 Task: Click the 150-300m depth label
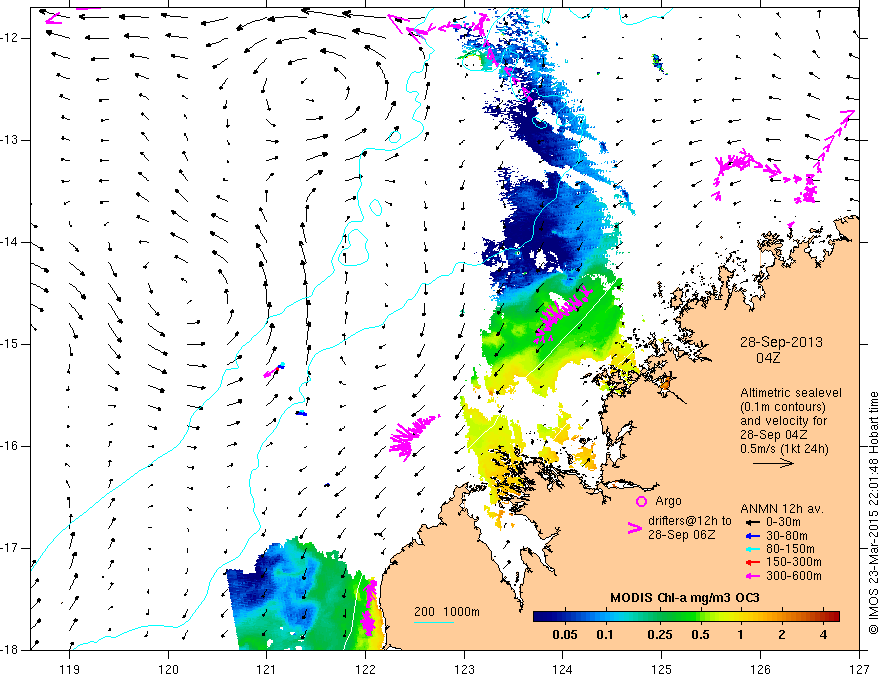(794, 562)
